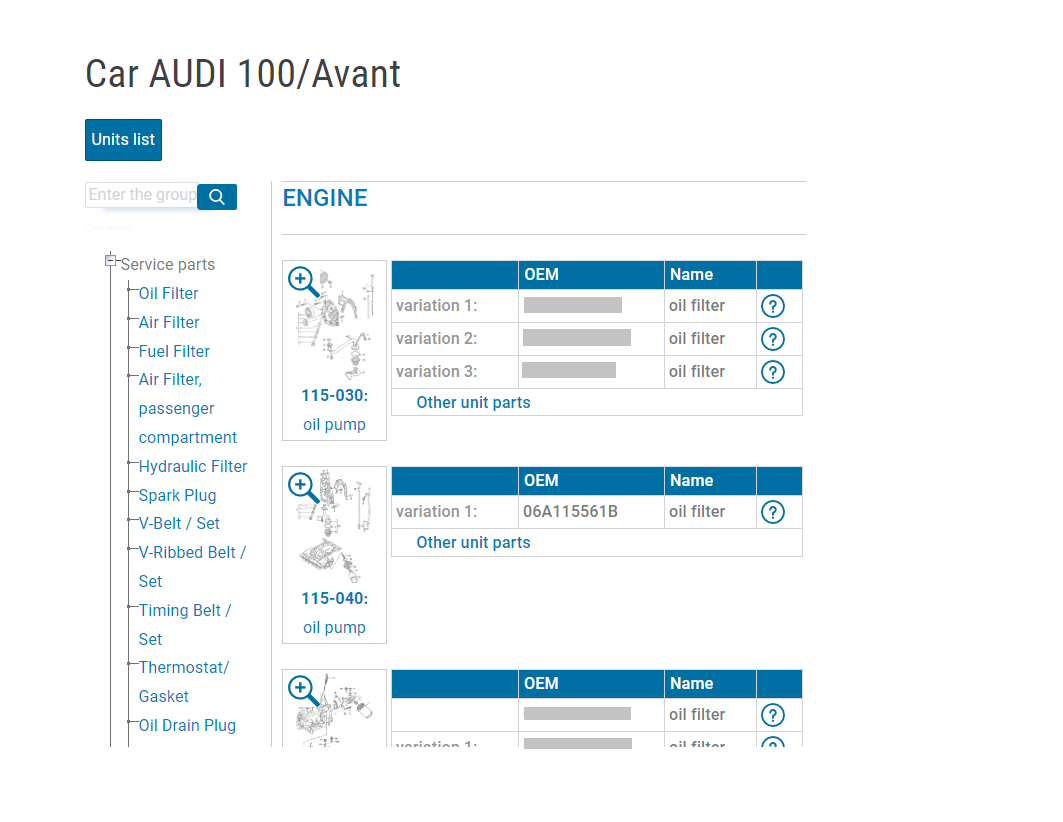Open help for variation 3 oil filter

pos(772,371)
